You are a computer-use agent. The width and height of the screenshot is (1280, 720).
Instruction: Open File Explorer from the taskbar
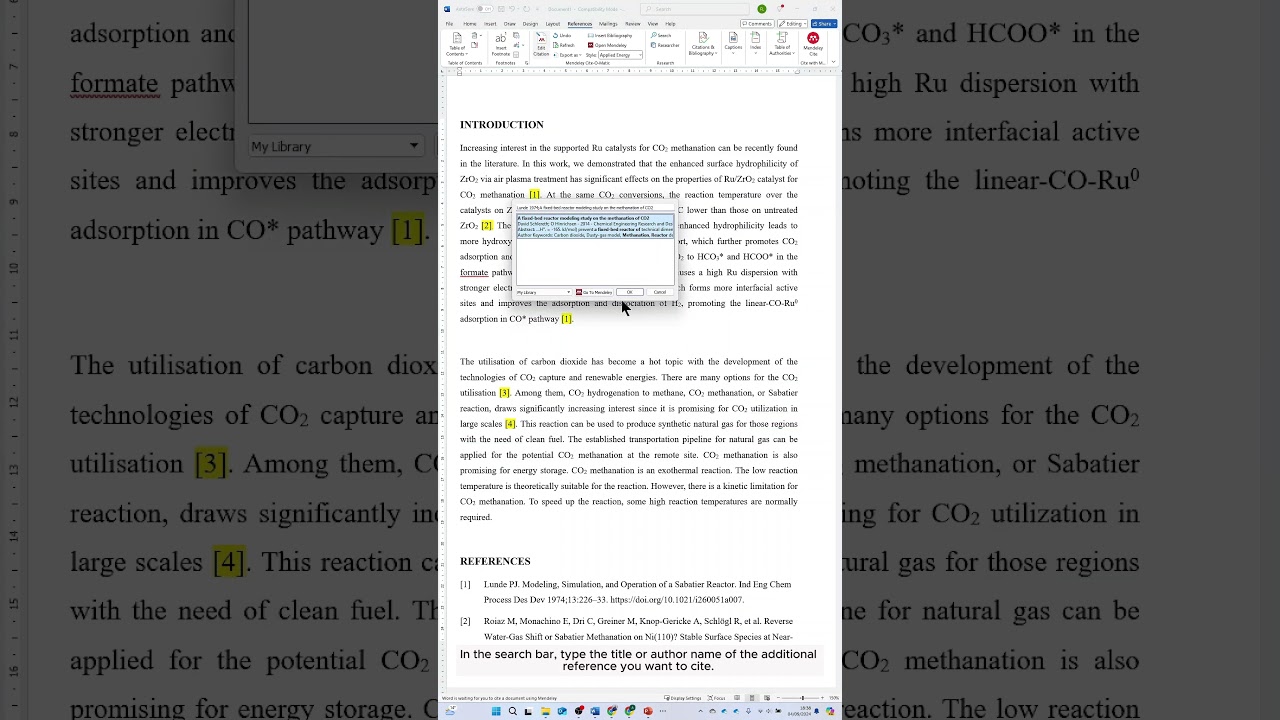(546, 711)
